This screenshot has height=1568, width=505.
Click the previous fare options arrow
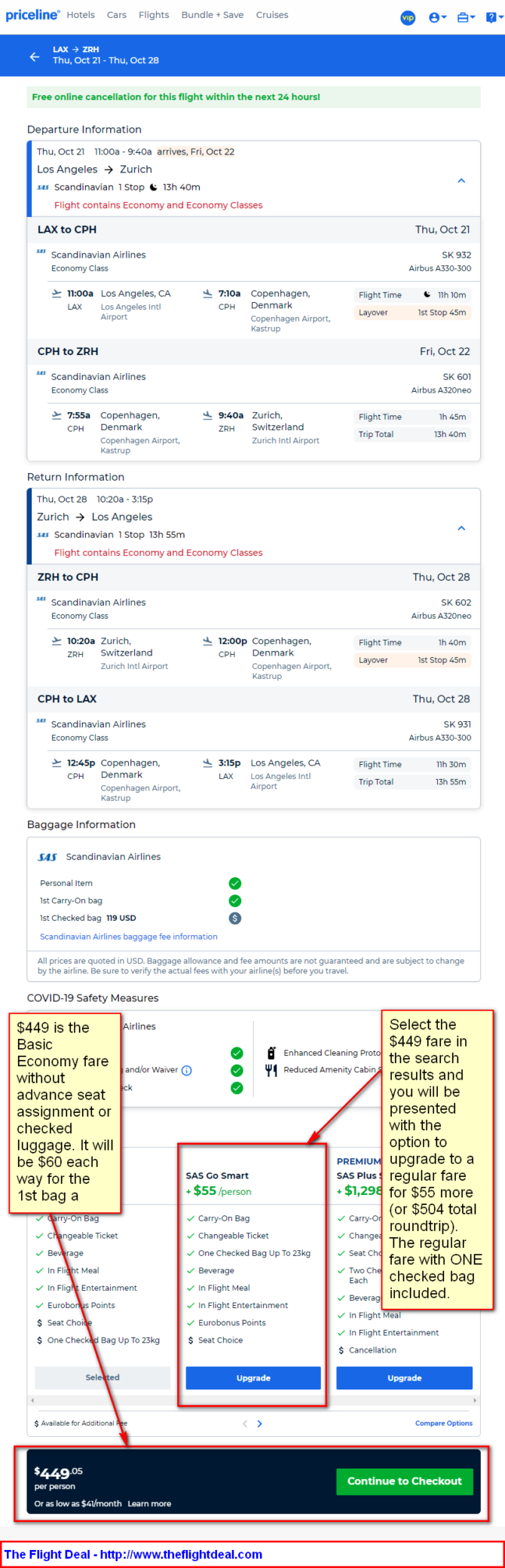coord(245,1423)
